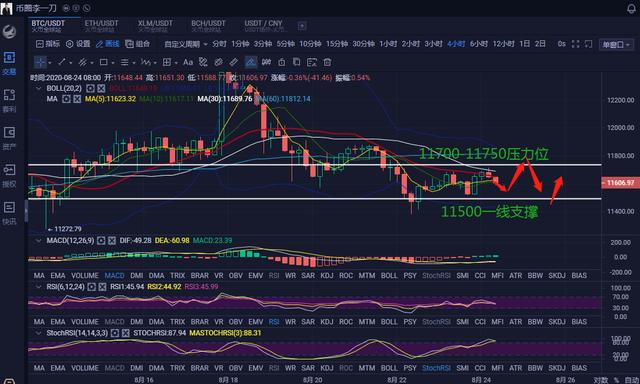Viewport: 640px width, 384px height.
Task: Click the plus icon to add pair tab
Action: 302,26
